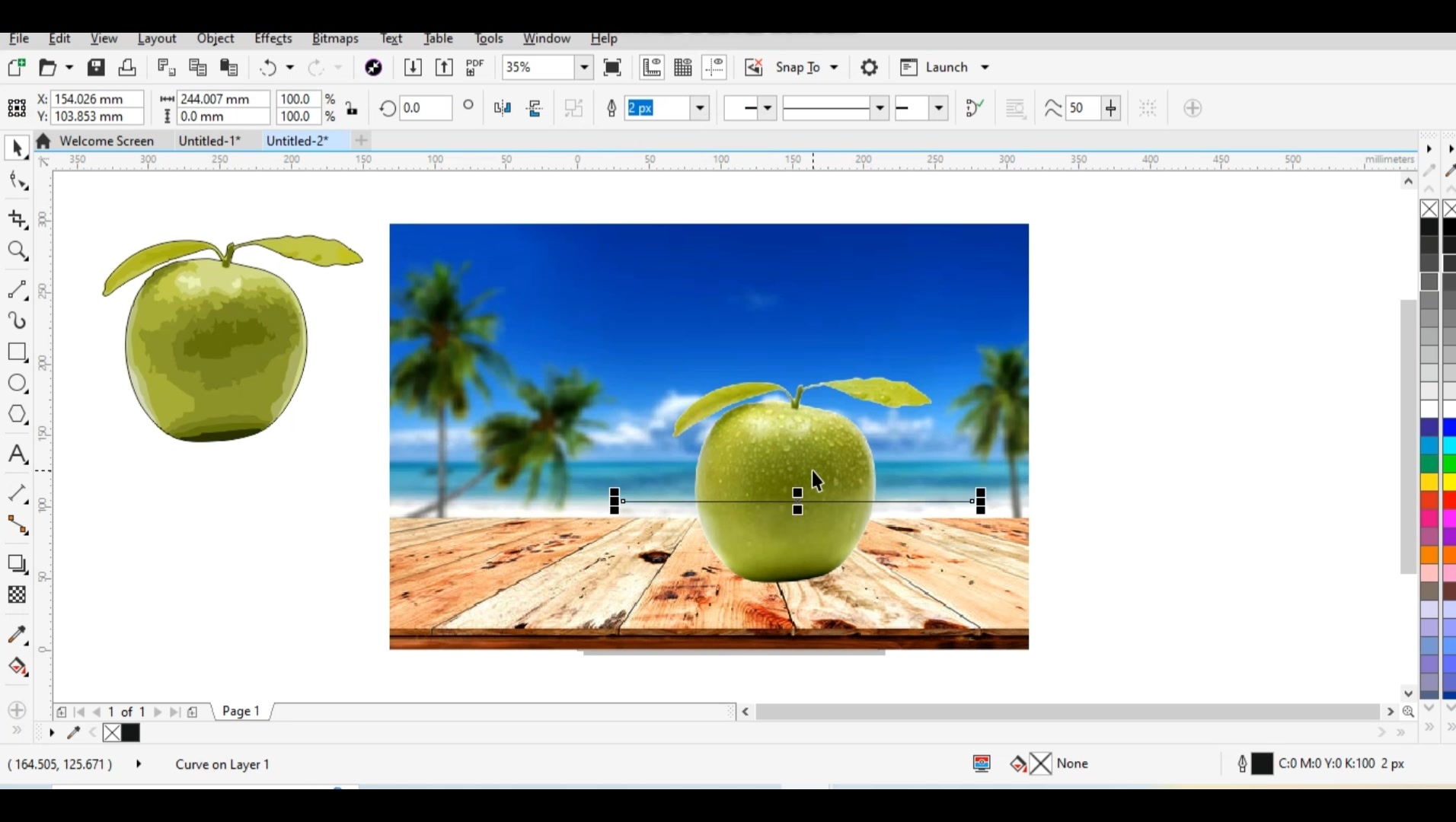Image resolution: width=1456 pixels, height=822 pixels.
Task: Toggle Show Rulers
Action: click(652, 67)
